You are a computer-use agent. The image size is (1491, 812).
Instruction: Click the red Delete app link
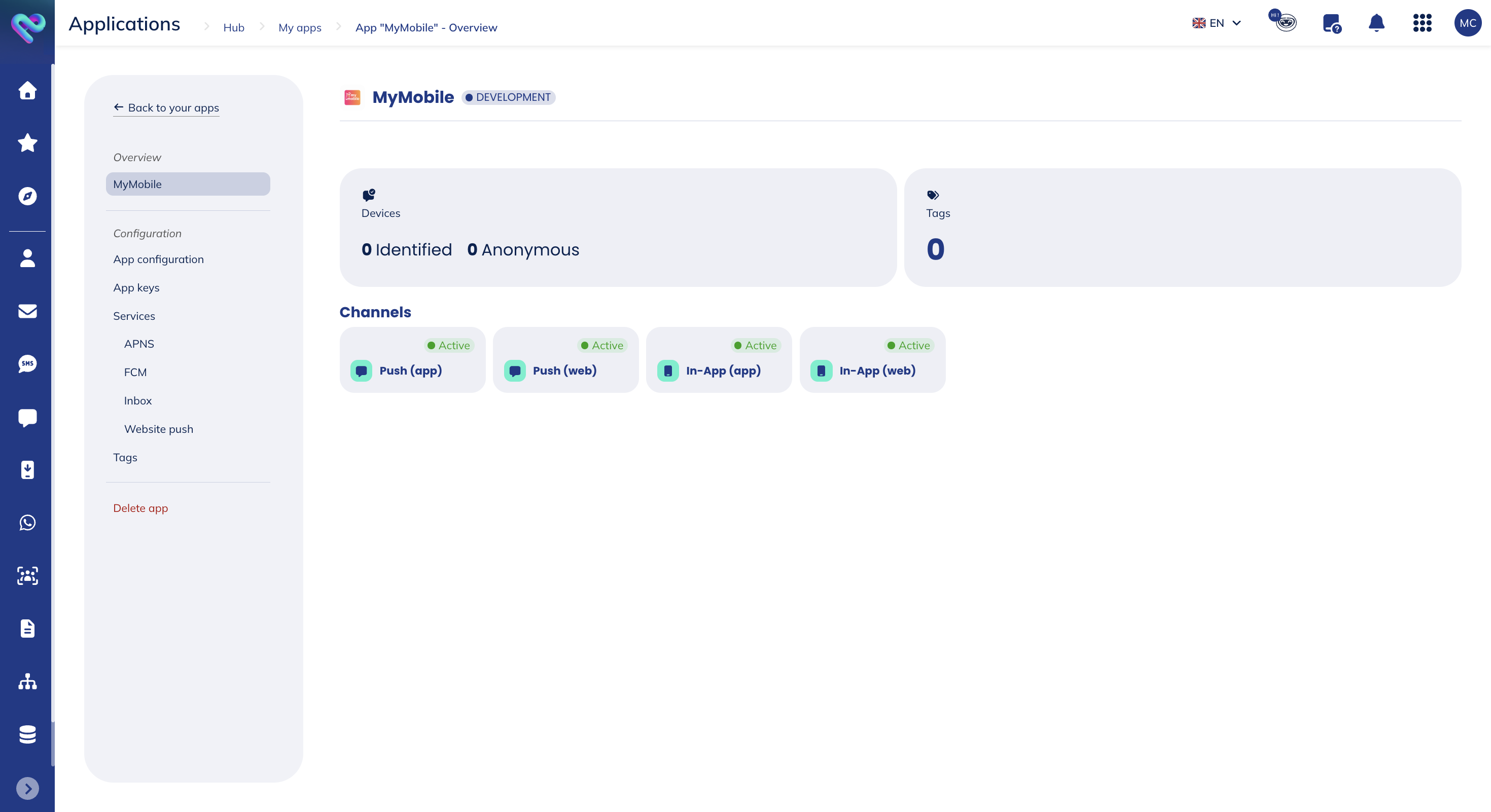[140, 508]
